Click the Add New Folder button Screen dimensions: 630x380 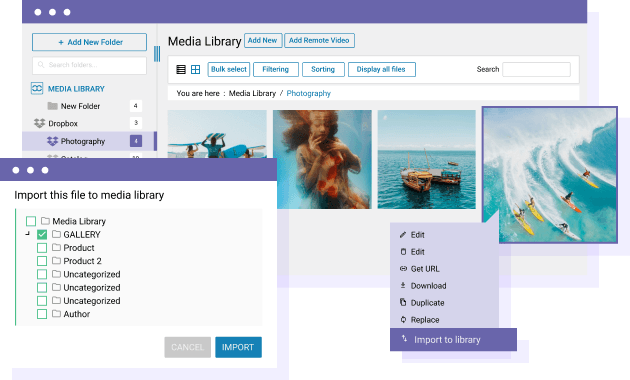point(89,42)
